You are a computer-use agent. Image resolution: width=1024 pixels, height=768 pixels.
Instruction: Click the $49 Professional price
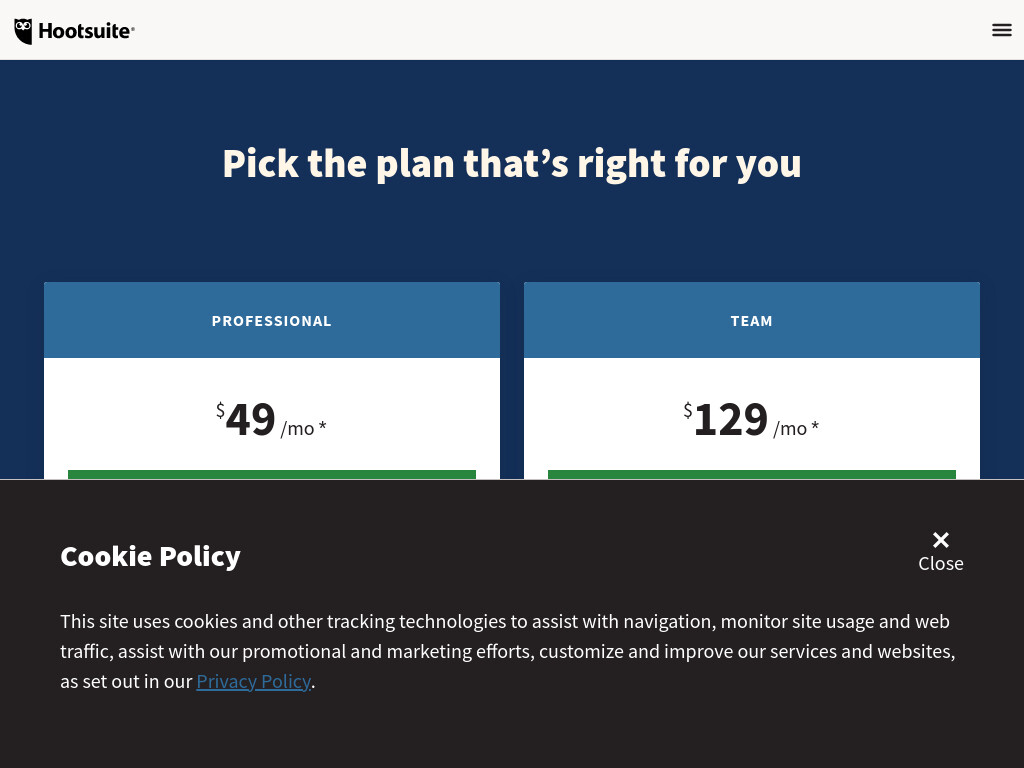coord(246,419)
